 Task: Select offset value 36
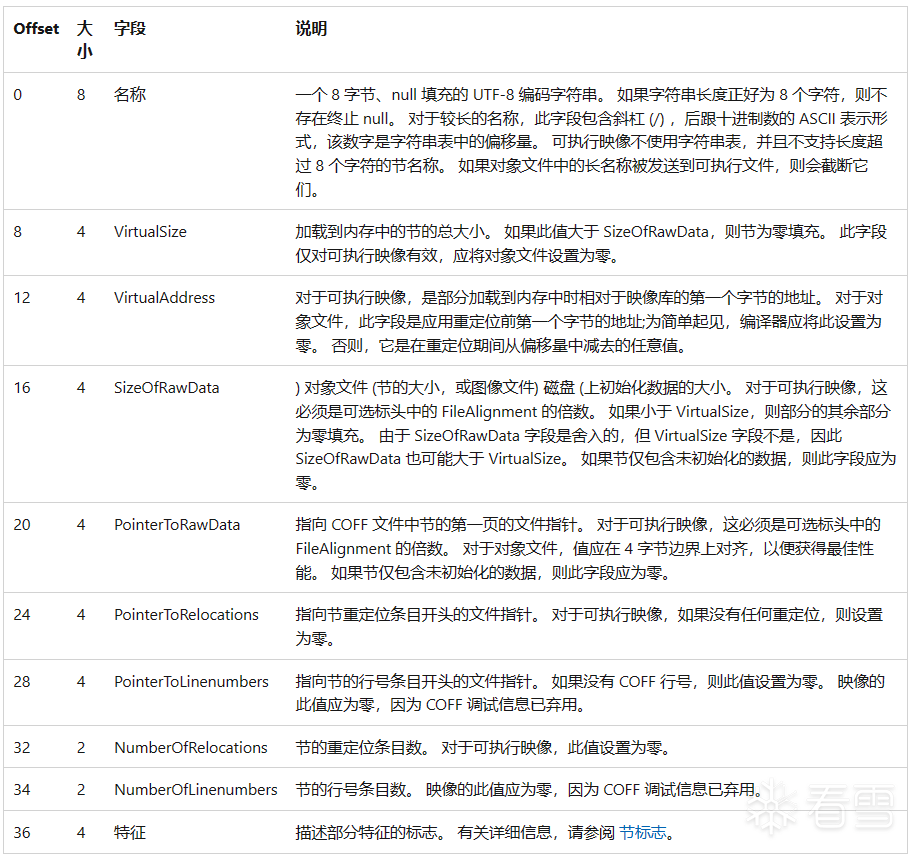click(22, 832)
